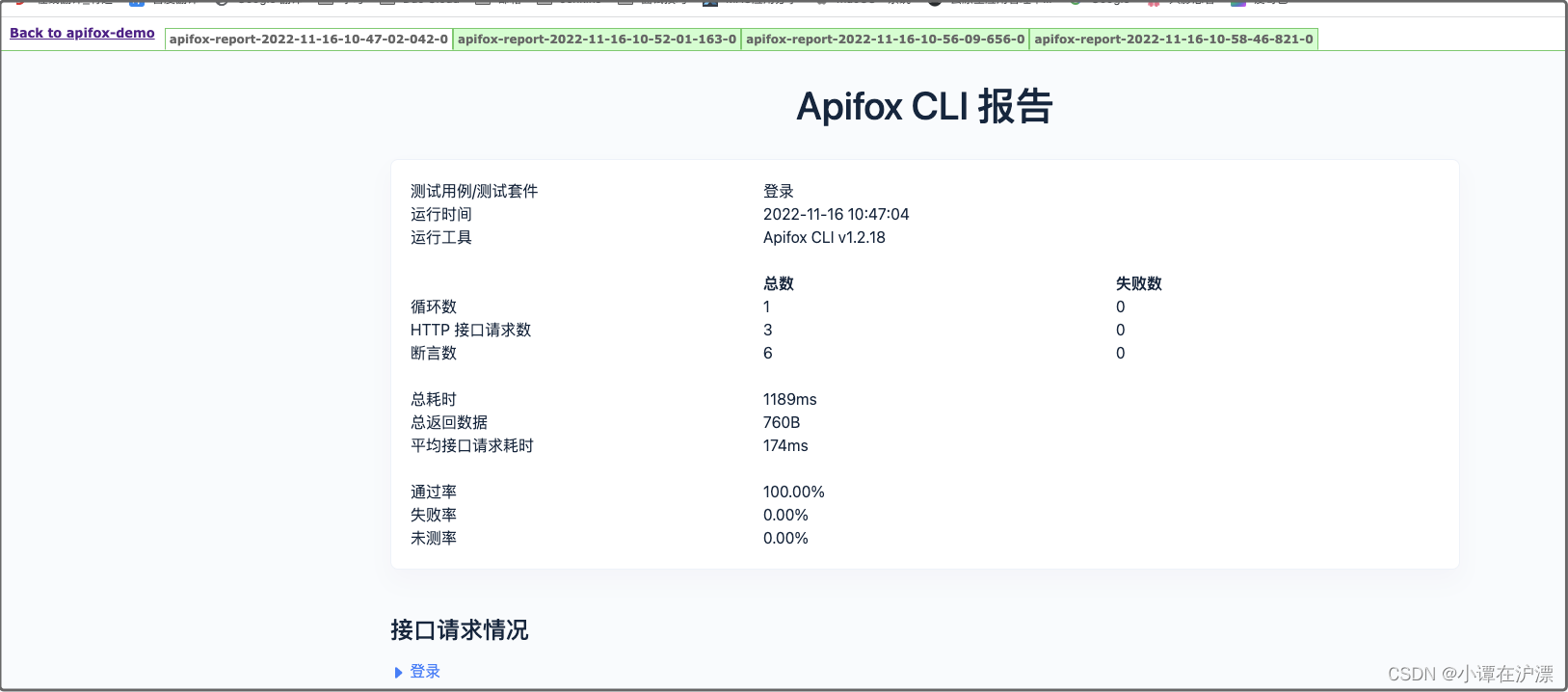Click the 测试用例/测试套件 label
The height and width of the screenshot is (692, 1568).
474,191
